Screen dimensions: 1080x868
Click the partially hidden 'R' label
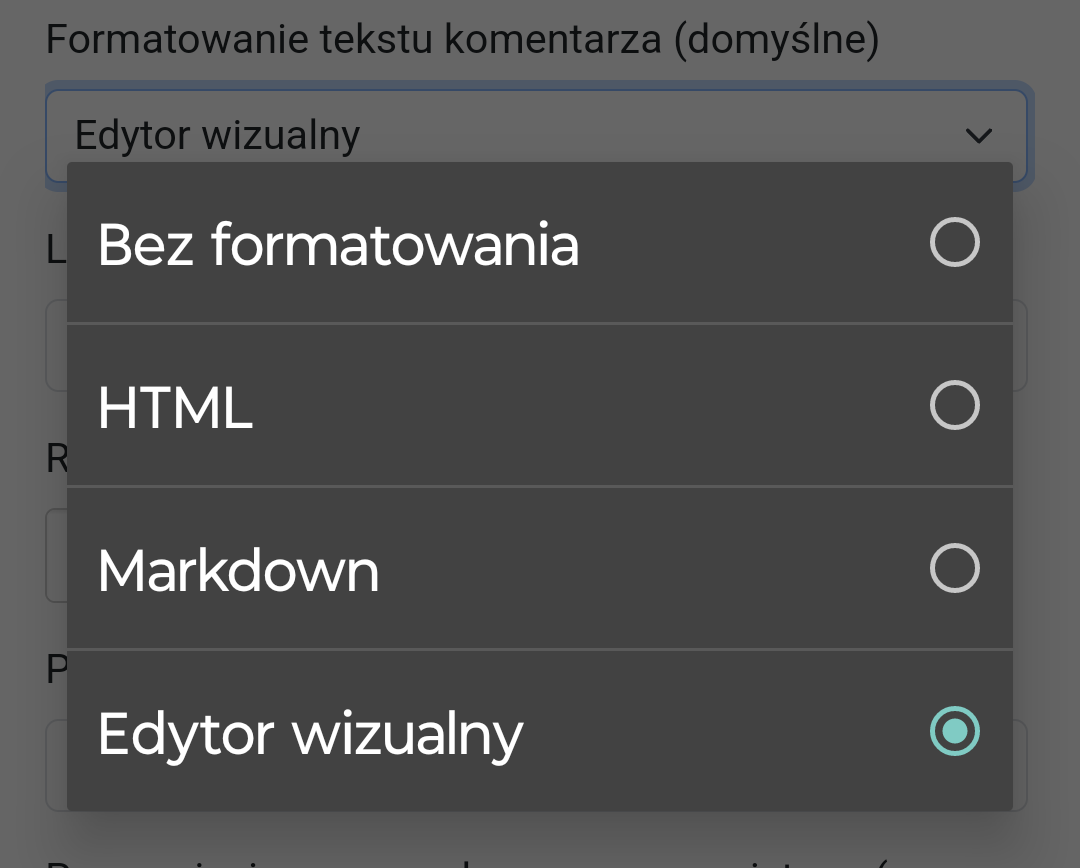56,459
